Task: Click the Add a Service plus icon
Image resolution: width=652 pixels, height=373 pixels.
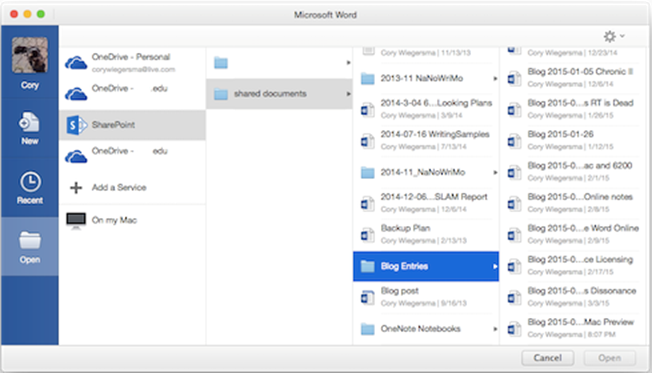Action: coord(76,188)
